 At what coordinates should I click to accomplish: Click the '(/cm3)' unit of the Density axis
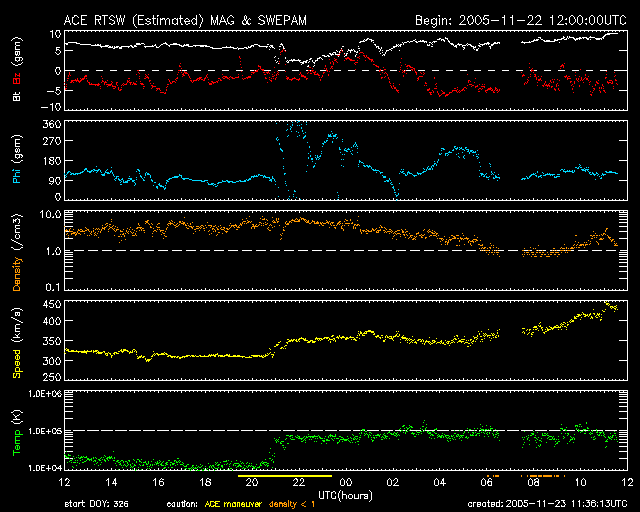17,232
